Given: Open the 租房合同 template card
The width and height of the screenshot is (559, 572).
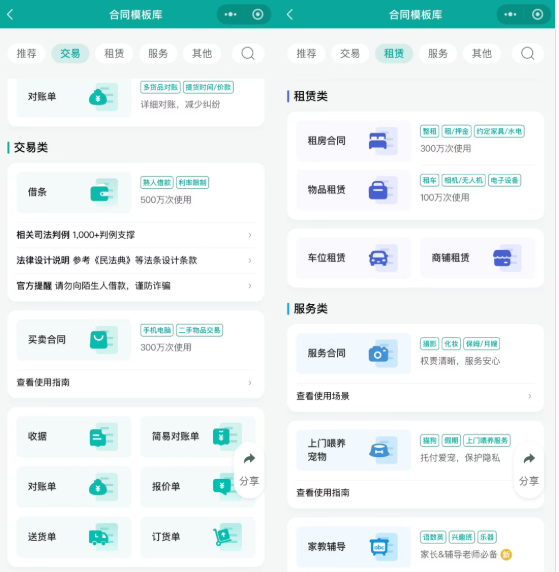Looking at the screenshot, I should (353, 141).
